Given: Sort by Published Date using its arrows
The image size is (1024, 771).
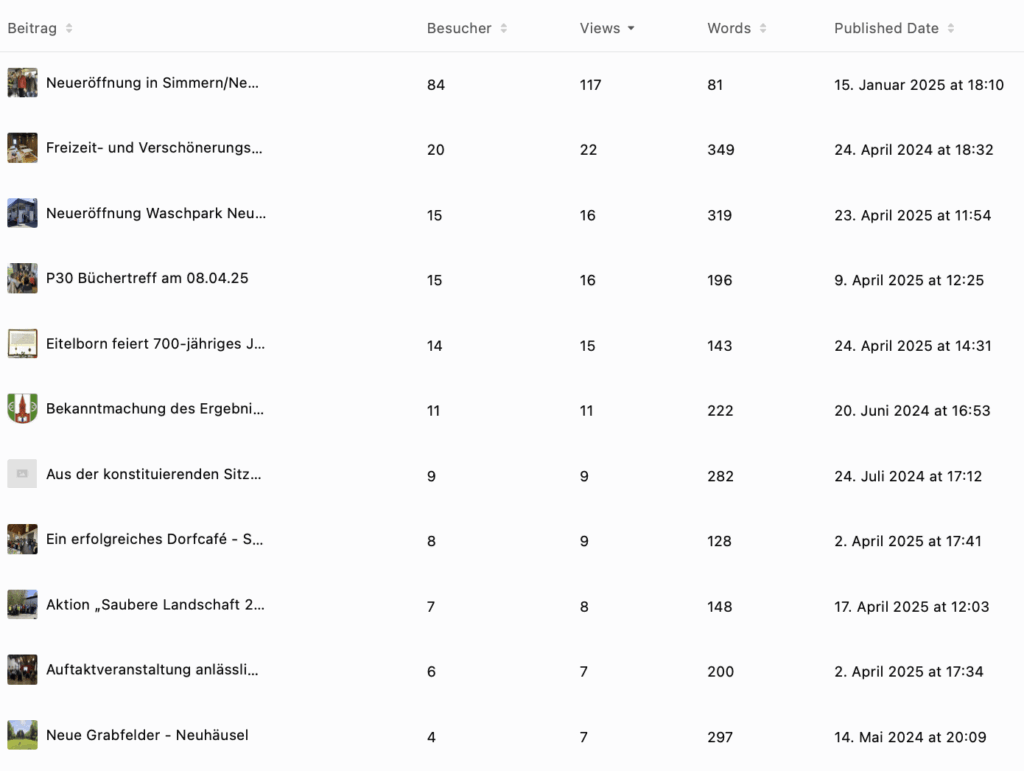Looking at the screenshot, I should tap(951, 28).
